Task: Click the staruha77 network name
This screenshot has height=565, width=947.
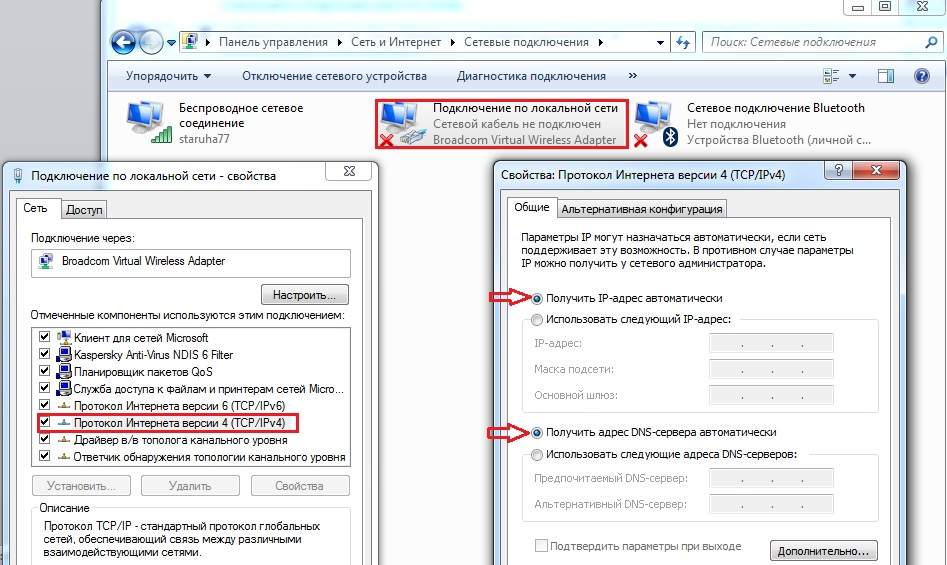Action: click(204, 139)
